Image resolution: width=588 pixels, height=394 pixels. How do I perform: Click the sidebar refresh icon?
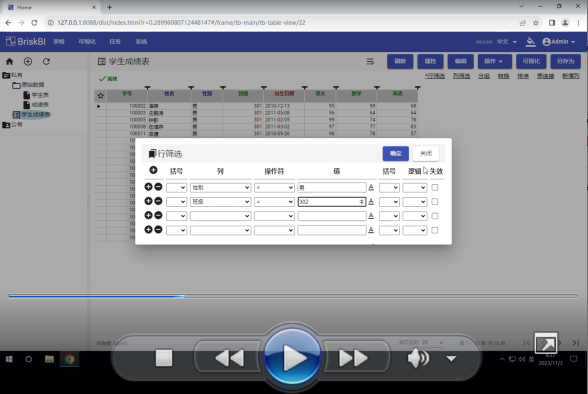coord(46,61)
